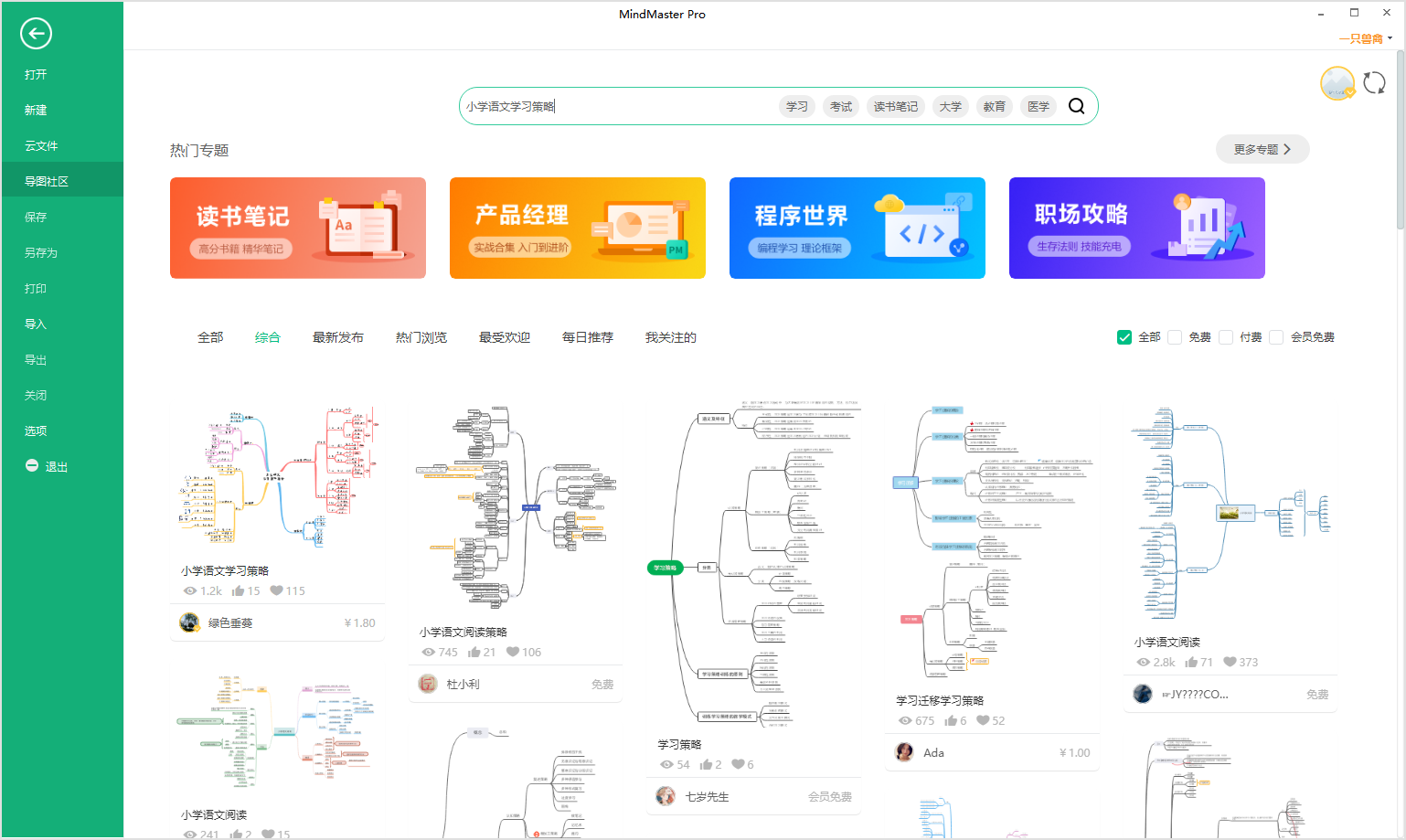
Task: Click the 考试 search tag
Action: click(841, 106)
